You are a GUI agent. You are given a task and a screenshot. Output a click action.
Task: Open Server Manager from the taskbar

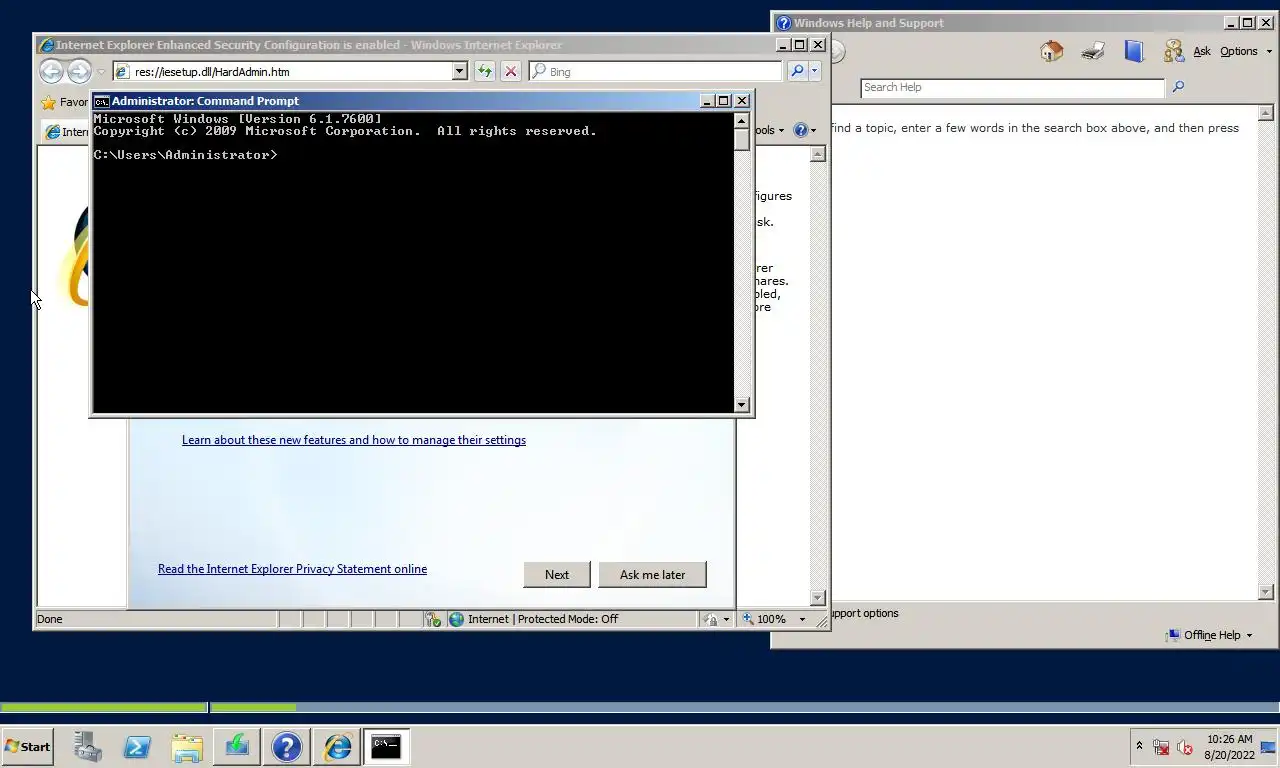click(87, 746)
